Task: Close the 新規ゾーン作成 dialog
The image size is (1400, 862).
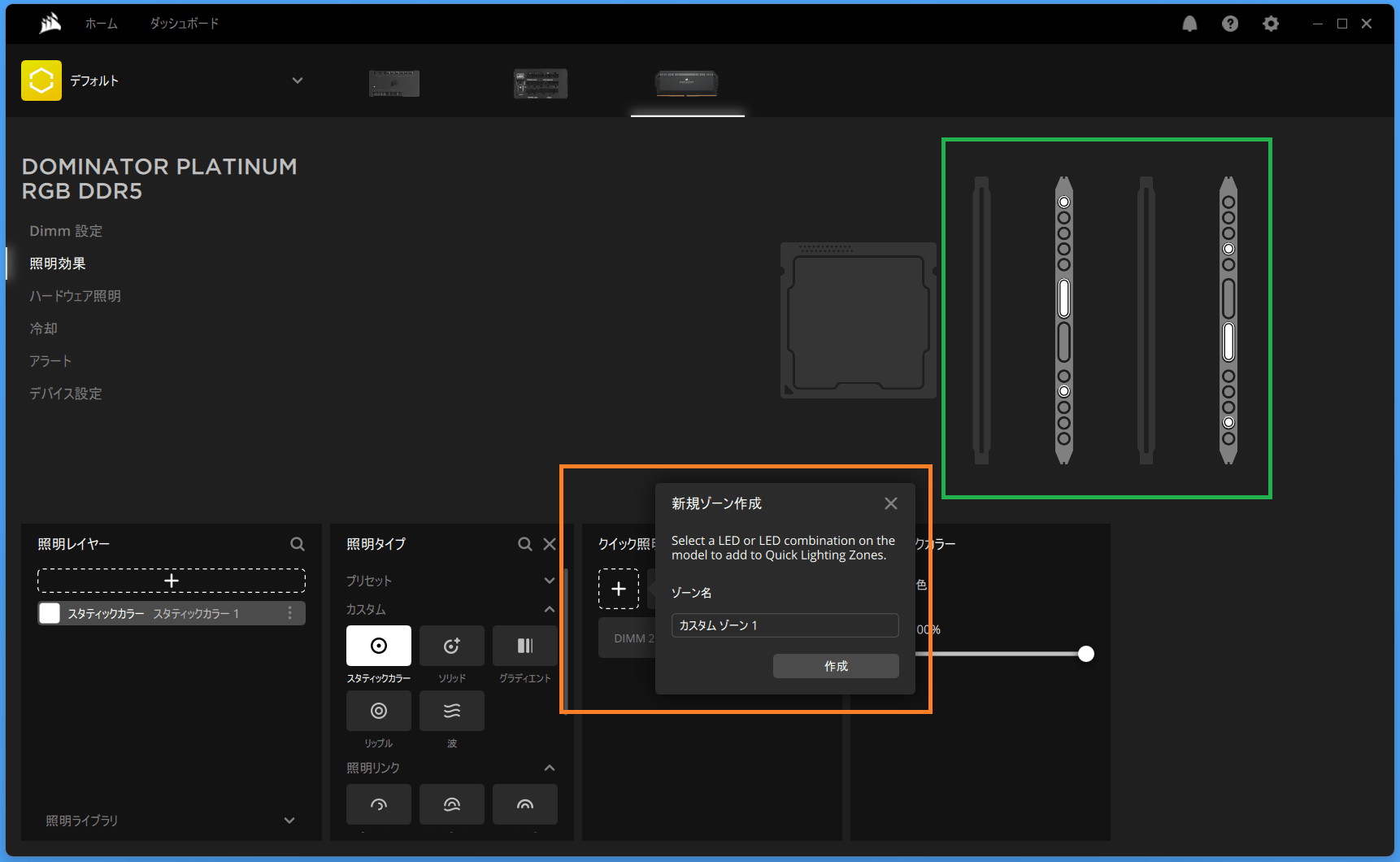Action: coord(891,503)
